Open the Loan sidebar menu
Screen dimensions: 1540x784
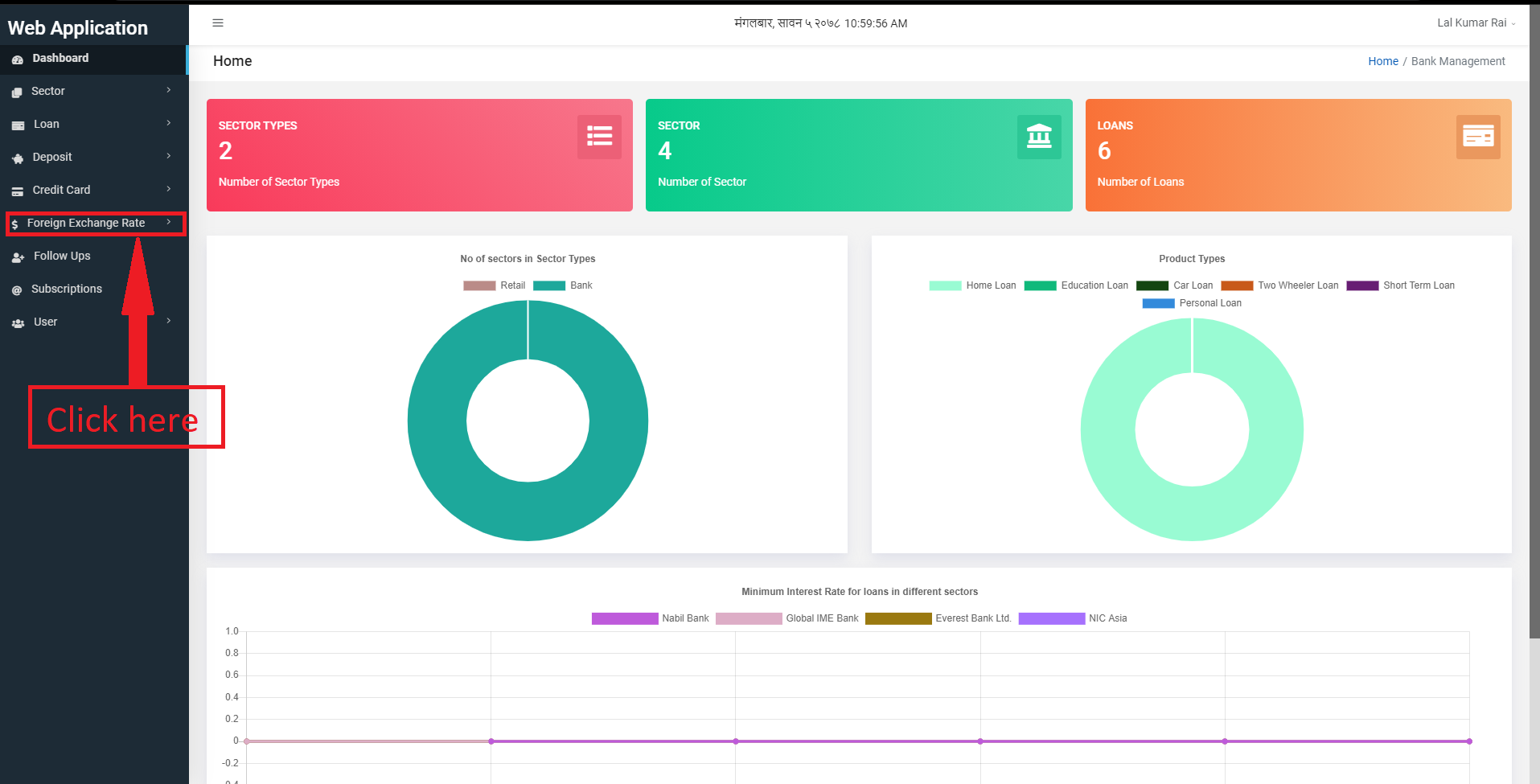click(94, 124)
